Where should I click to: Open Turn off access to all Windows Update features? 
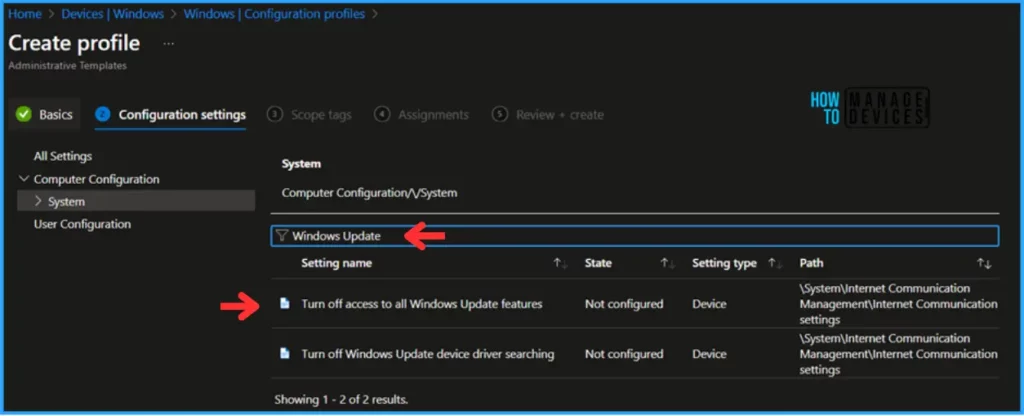(422, 304)
